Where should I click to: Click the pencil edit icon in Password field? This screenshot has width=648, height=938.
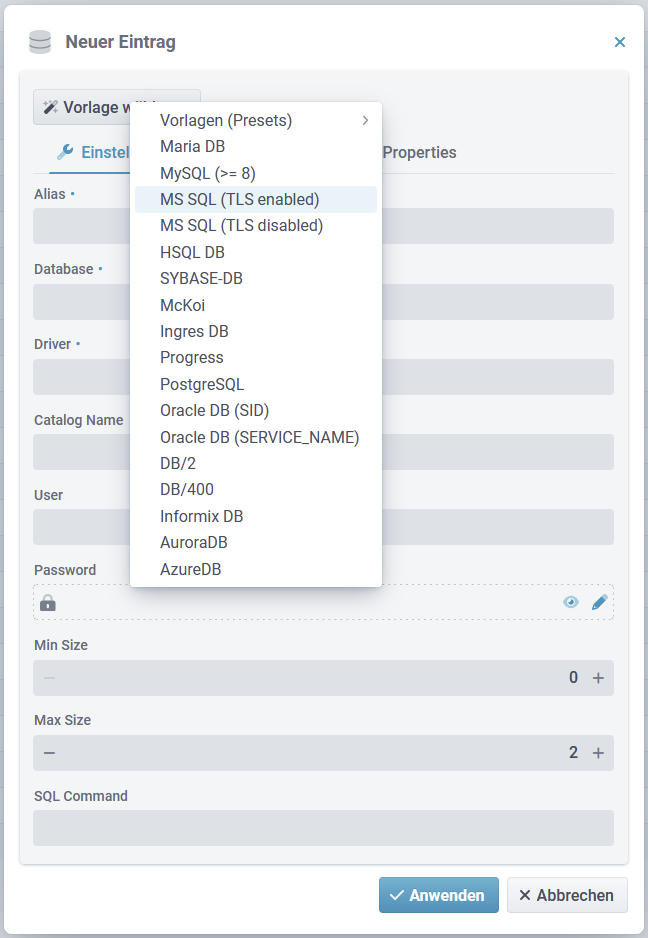click(x=599, y=602)
